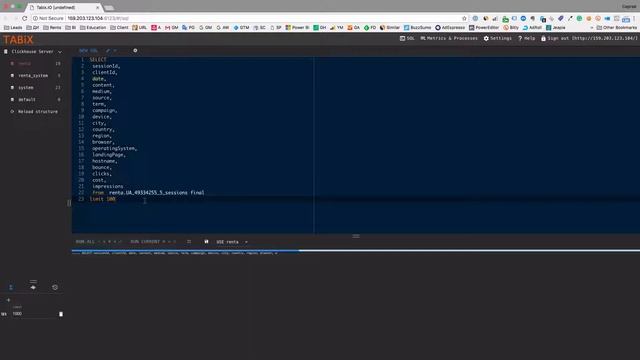The width and height of the screenshot is (640, 360).
Task: Click the limit input field showing 1000
Action: click(35, 314)
